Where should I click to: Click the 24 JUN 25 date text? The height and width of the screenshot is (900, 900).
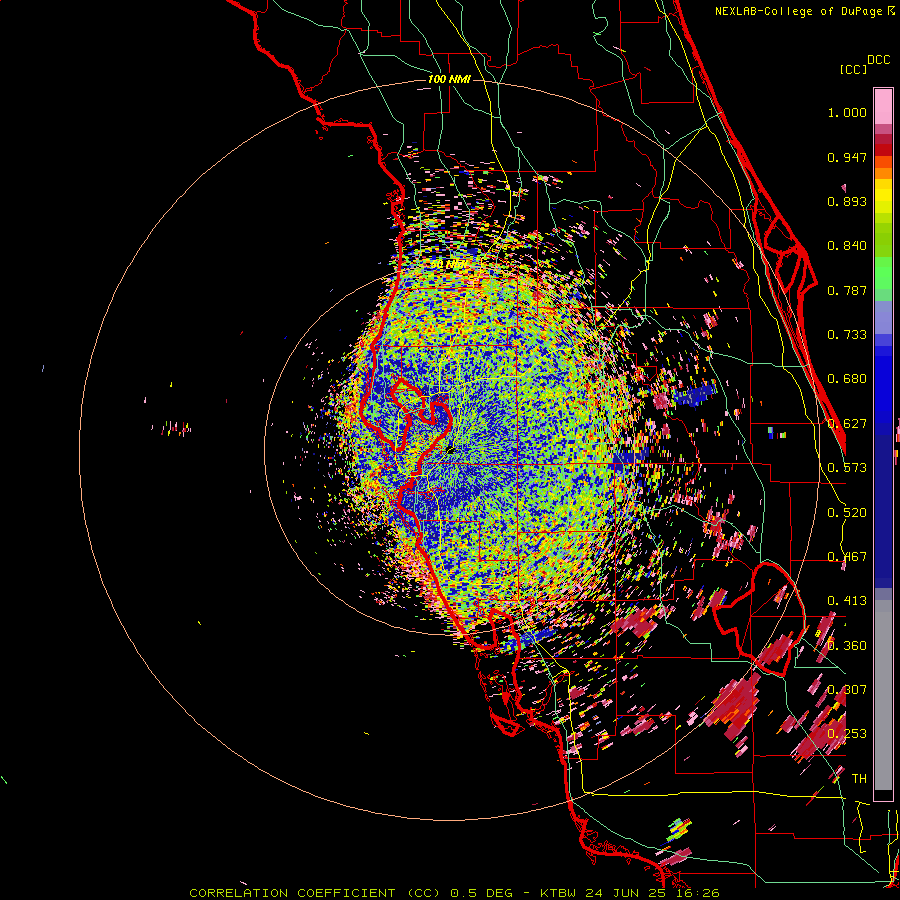(627, 893)
